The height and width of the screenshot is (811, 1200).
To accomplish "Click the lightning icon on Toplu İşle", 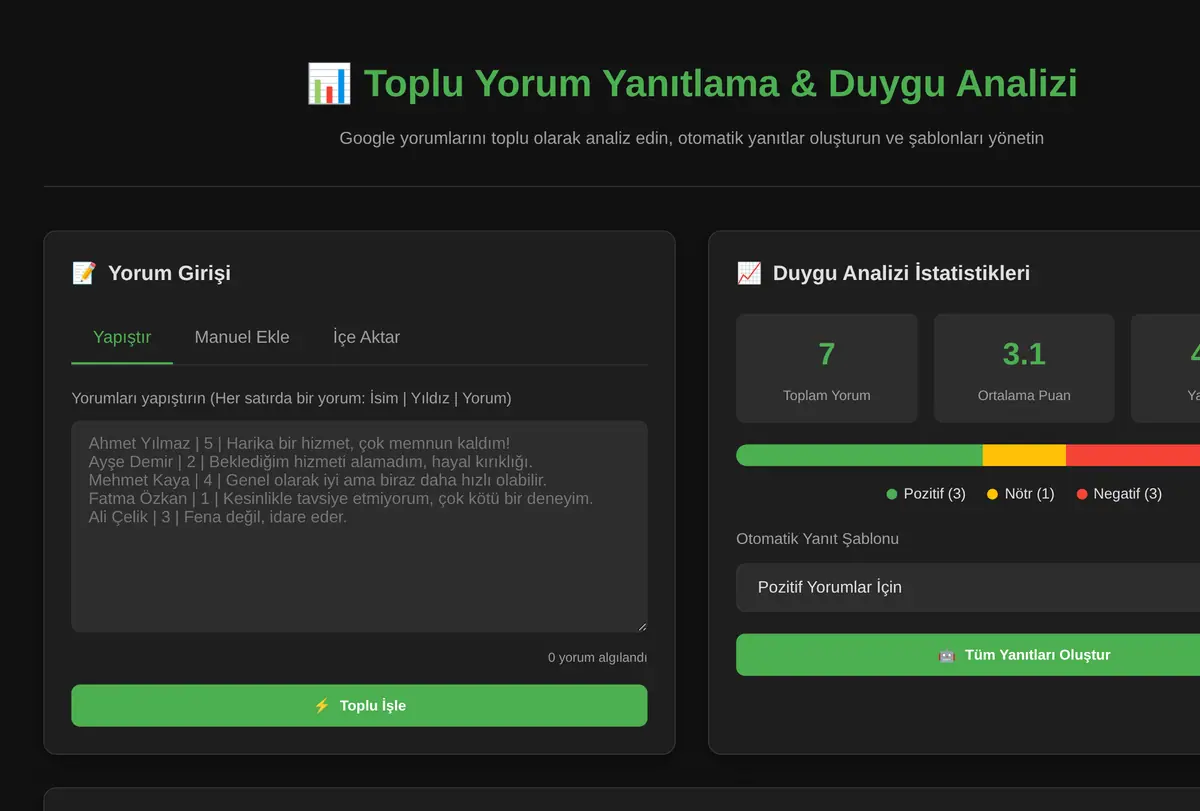I will pyautogui.click(x=321, y=705).
